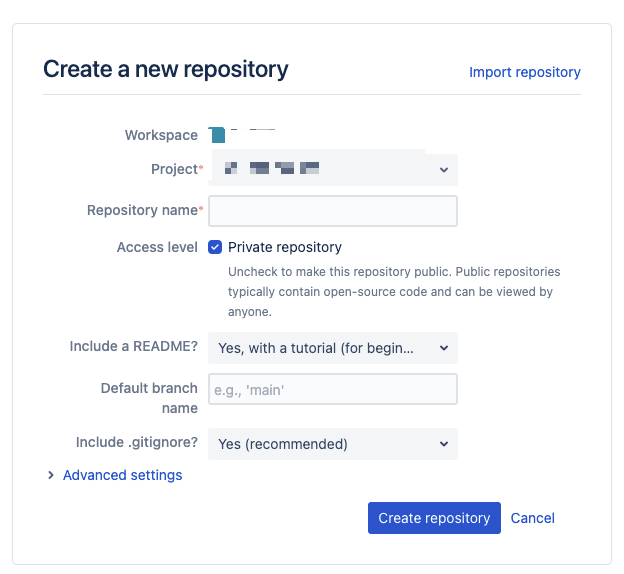Image resolution: width=624 pixels, height=574 pixels.
Task: Click the Create repository button
Action: click(x=434, y=518)
